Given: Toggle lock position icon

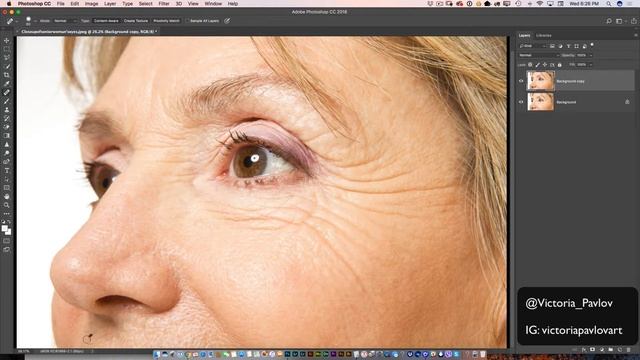Looking at the screenshot, I should click(545, 64).
